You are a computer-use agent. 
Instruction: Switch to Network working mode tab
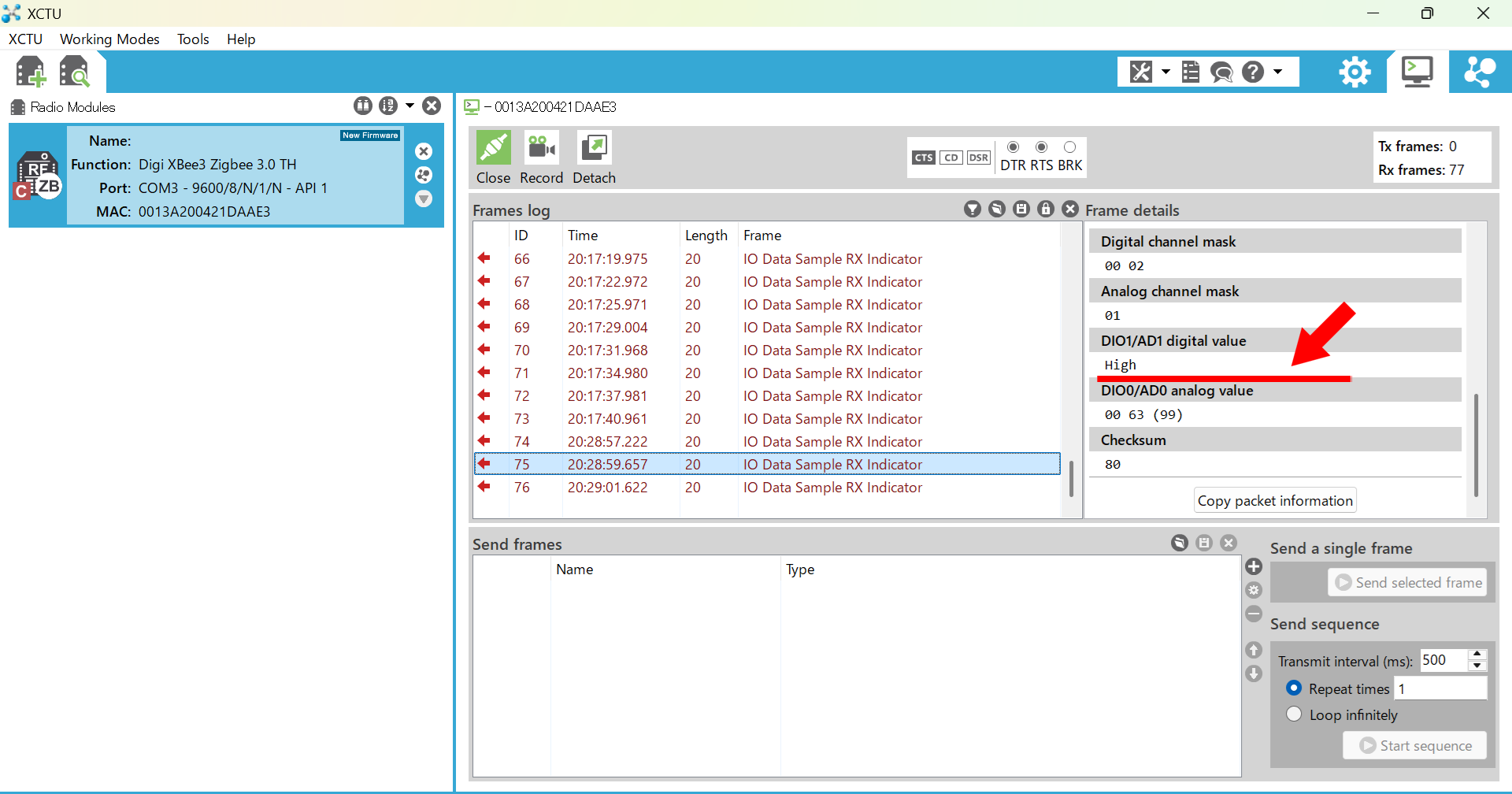tap(1480, 72)
